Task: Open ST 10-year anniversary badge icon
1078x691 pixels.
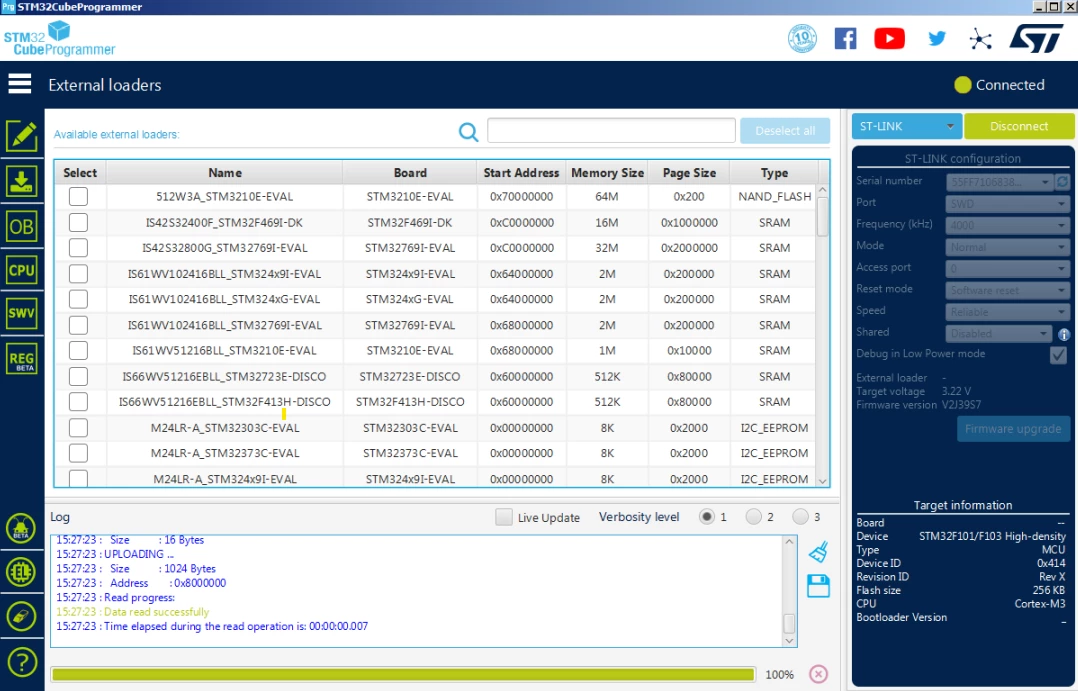Action: 802,39
